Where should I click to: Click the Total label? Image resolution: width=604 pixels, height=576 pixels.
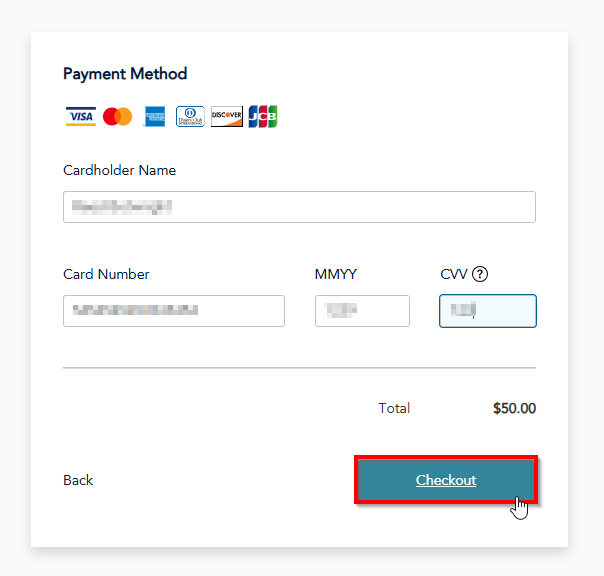[394, 408]
